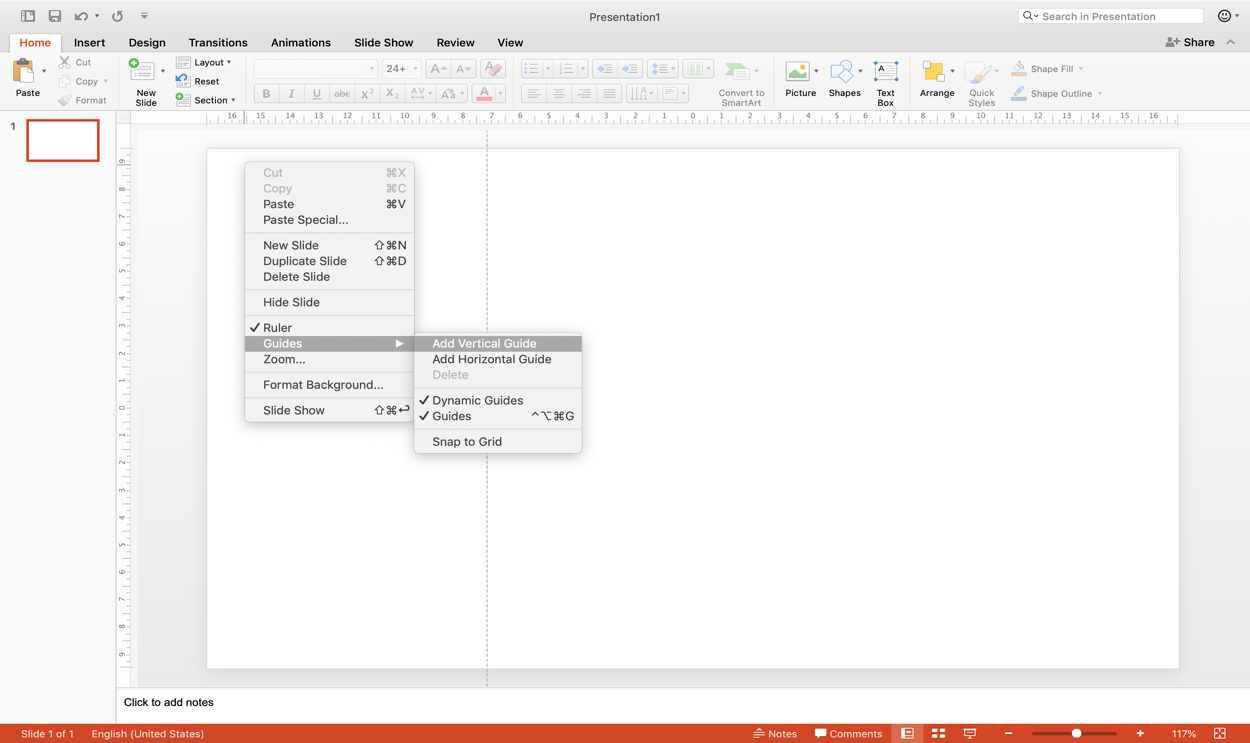Screen dimensions: 1250x743
Task: Switch to Slide Sorter view icon
Action: pos(938,734)
